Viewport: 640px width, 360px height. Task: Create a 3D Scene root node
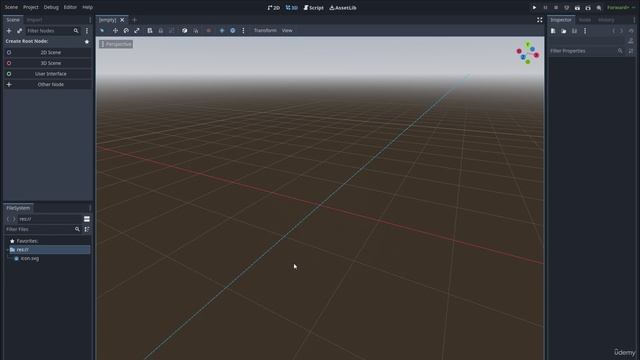[x=48, y=63]
